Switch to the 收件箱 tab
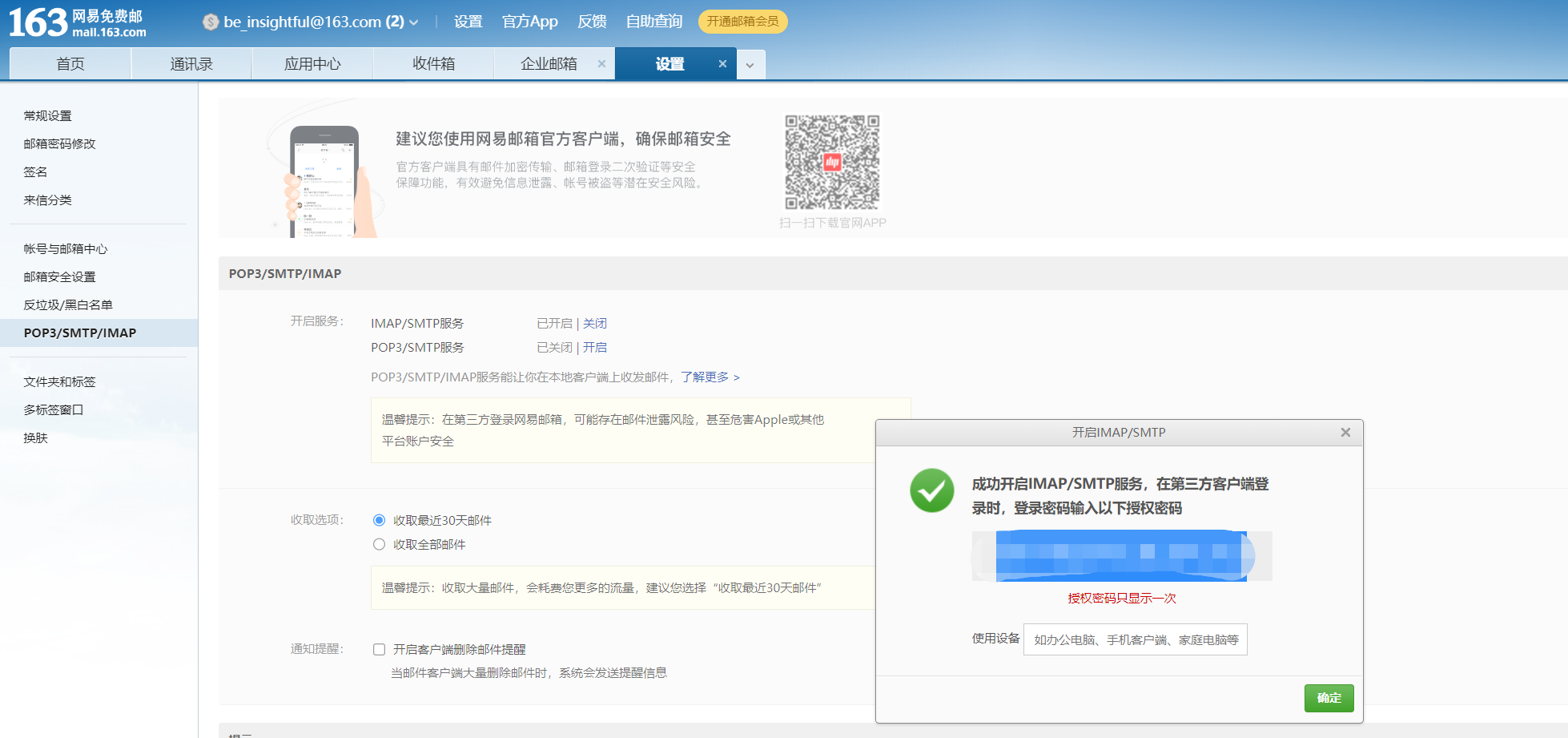 (x=433, y=64)
